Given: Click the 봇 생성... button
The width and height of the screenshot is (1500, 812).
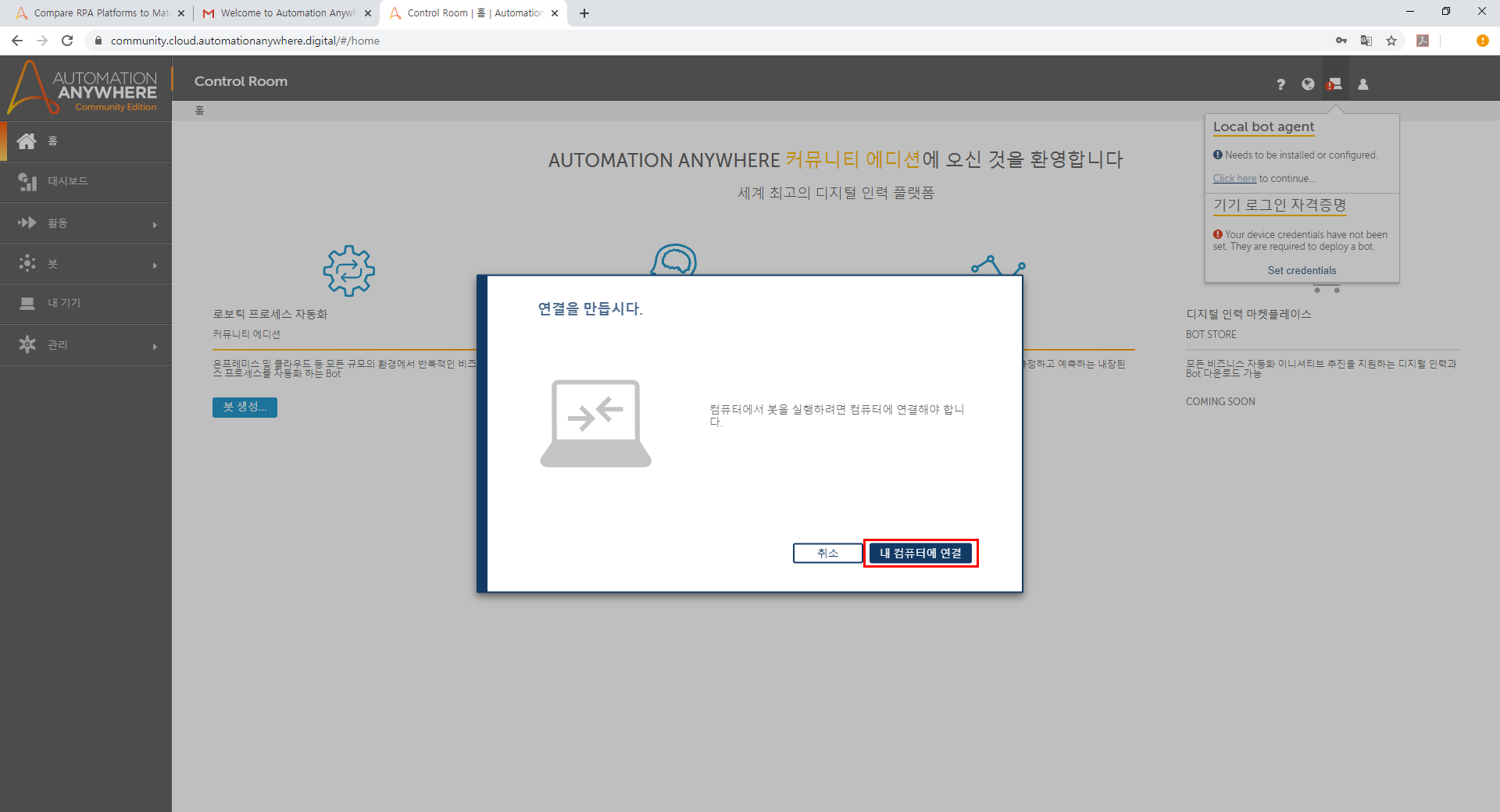Looking at the screenshot, I should coord(245,407).
